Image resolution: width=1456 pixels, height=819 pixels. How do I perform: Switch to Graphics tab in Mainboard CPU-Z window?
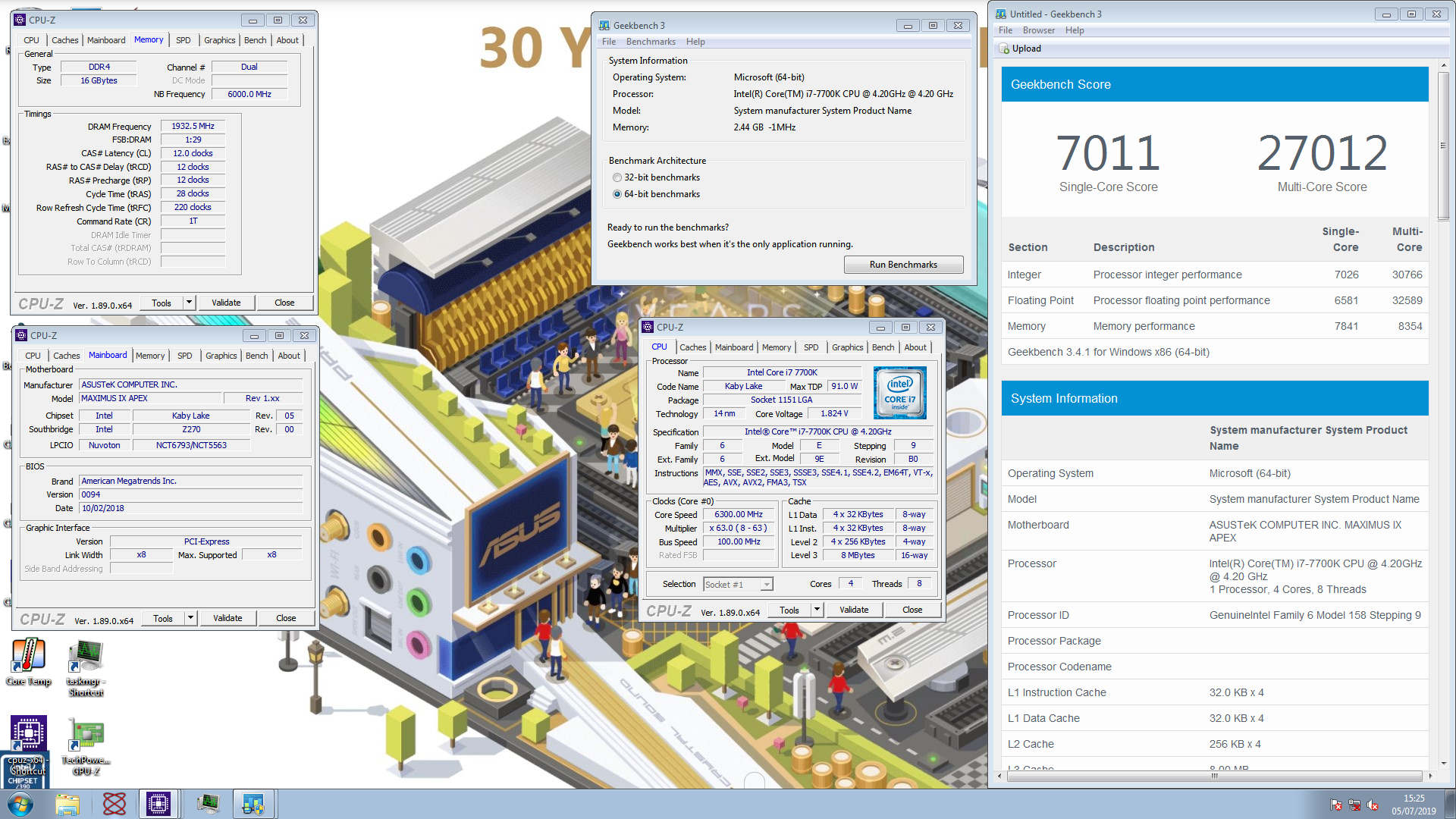pos(221,356)
